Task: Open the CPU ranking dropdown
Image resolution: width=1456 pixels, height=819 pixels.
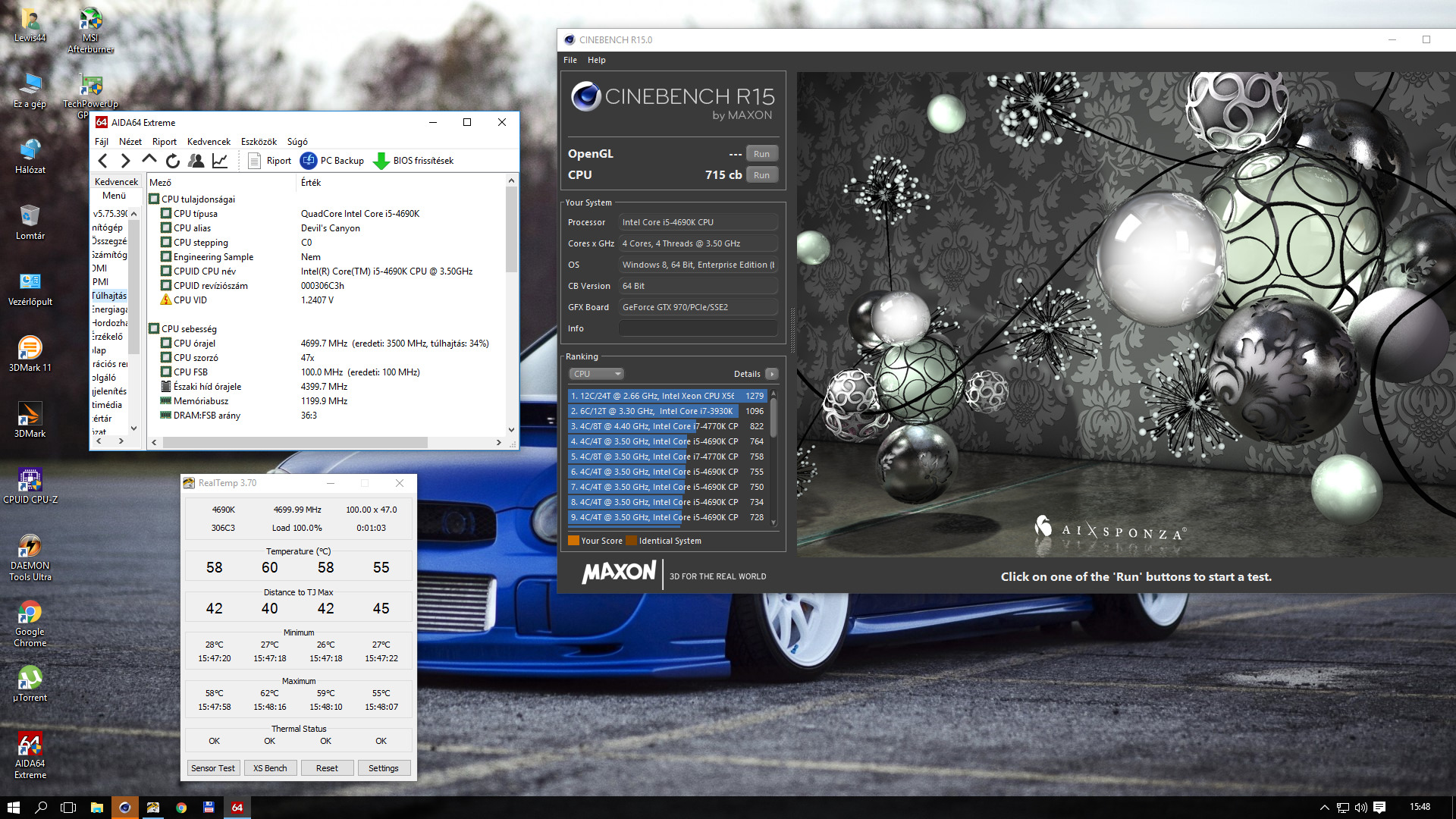Action: coord(597,374)
